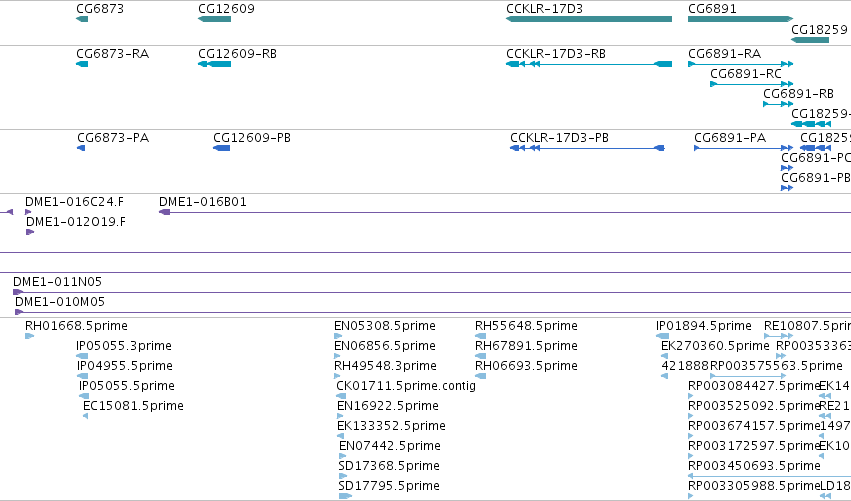This screenshot has height=501, width=851.
Task: Select CK01711.5prime.contig label
Action: (x=406, y=386)
